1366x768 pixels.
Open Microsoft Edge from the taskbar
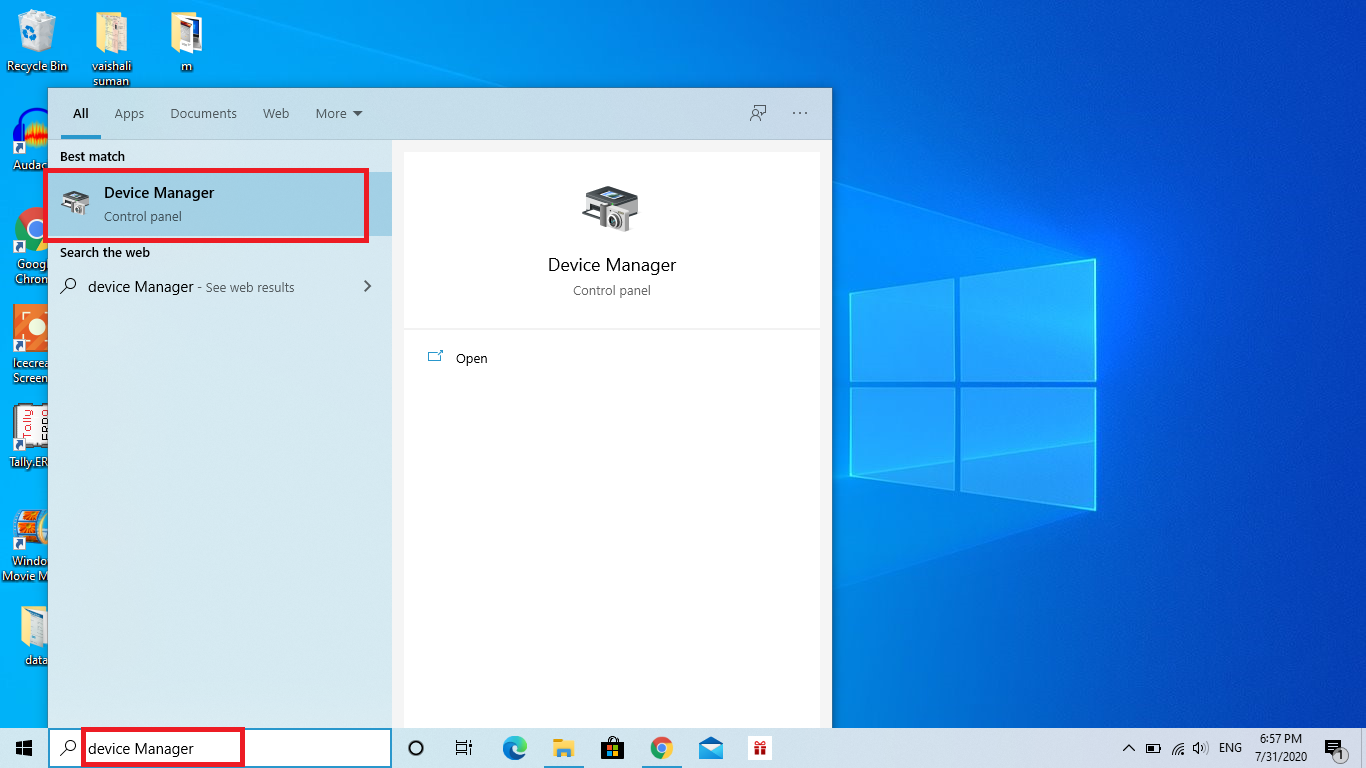click(514, 747)
